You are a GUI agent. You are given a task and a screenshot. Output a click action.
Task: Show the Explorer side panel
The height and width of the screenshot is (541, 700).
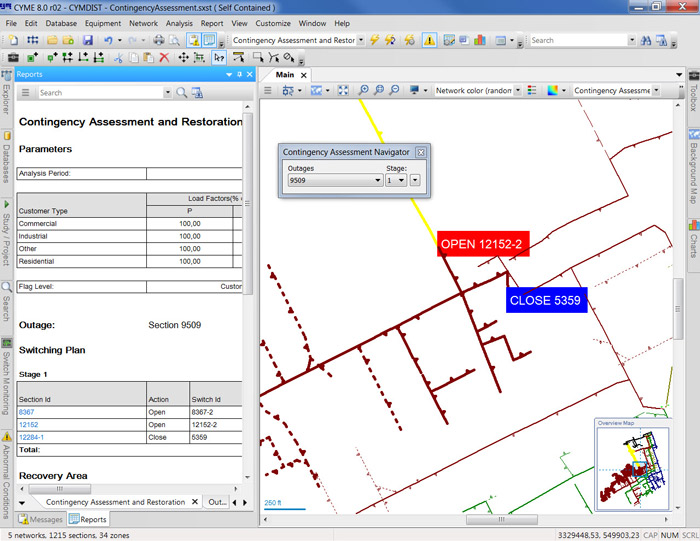tap(6, 100)
